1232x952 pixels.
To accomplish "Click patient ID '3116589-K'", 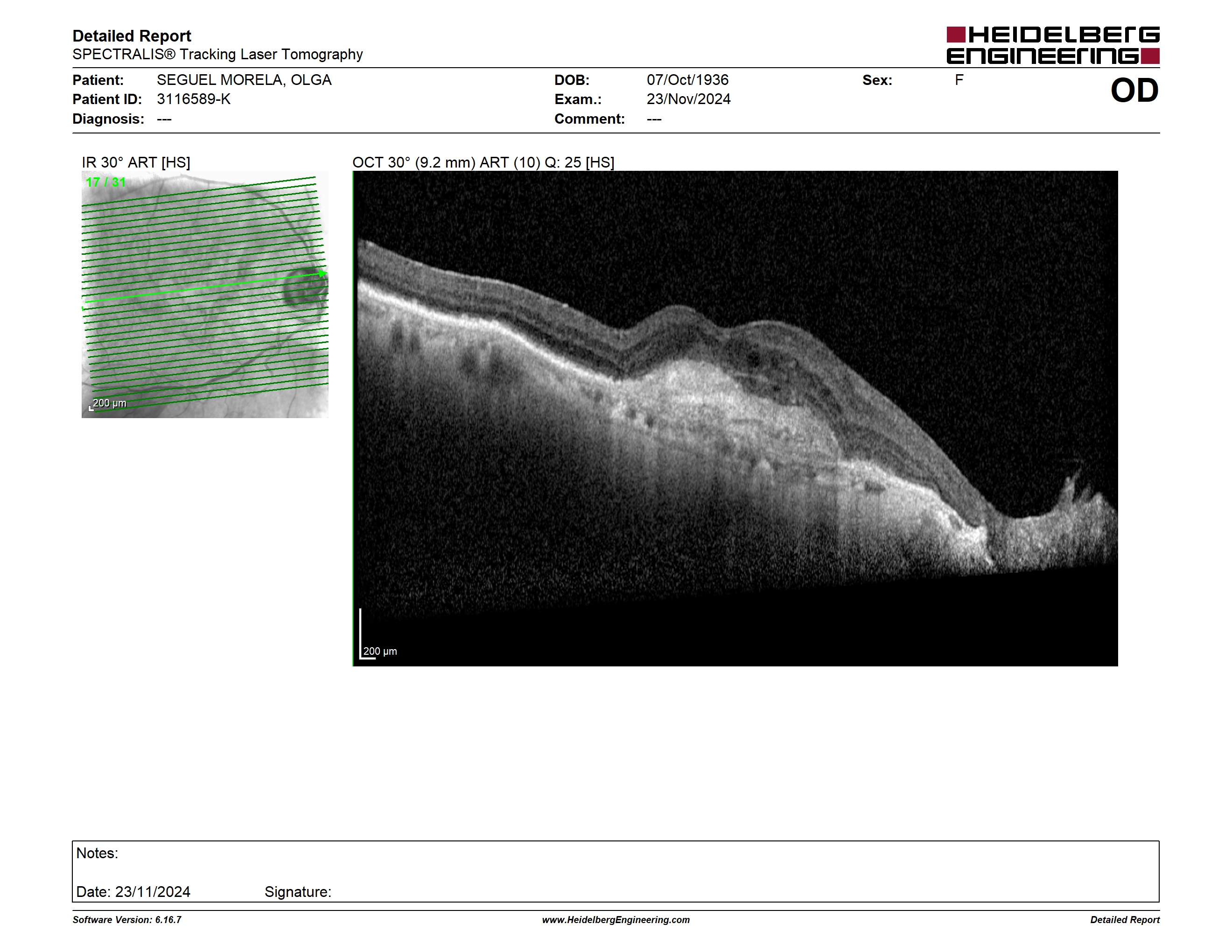I will (x=194, y=99).
